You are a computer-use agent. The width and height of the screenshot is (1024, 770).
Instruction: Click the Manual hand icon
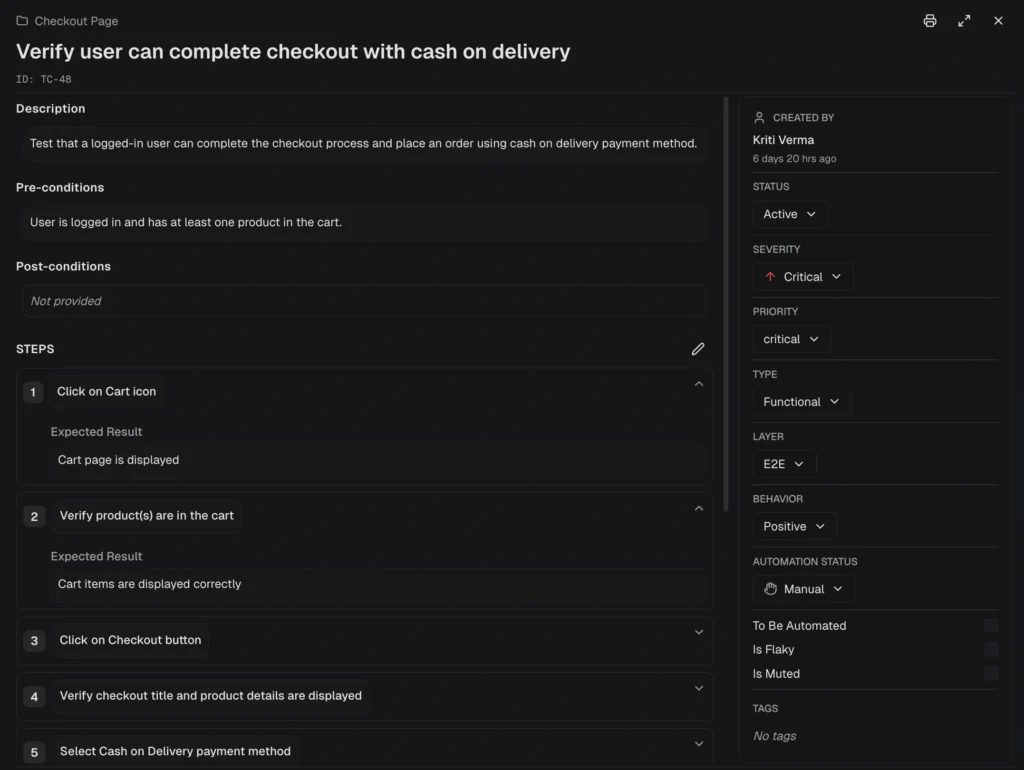770,589
